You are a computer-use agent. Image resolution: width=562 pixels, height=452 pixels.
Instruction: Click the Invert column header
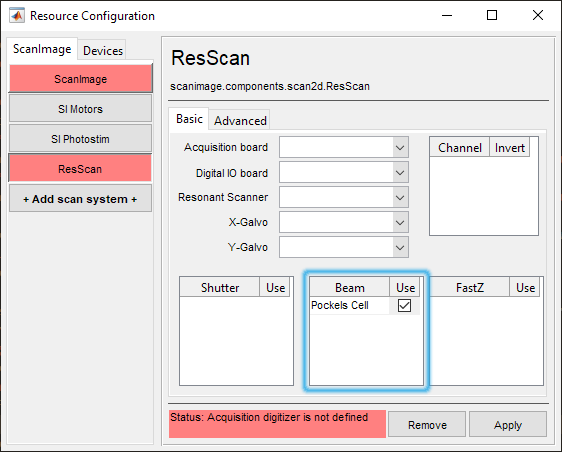pyautogui.click(x=509, y=147)
